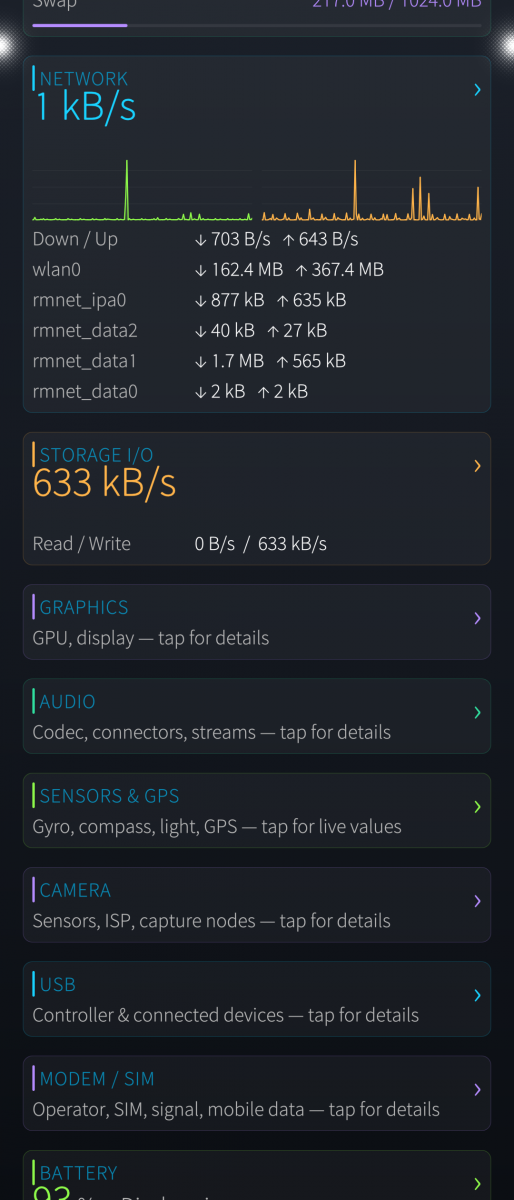This screenshot has width=514, height=1200.
Task: Click the orange upload traffic graph
Action: 372,190
